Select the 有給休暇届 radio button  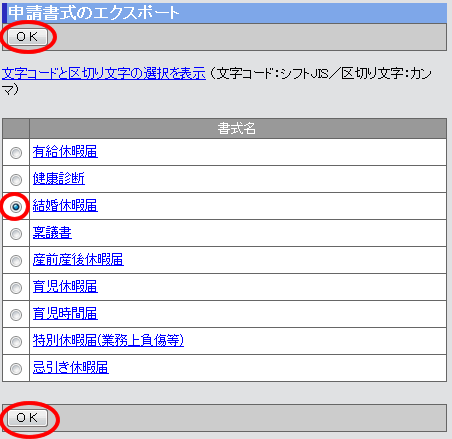(x=16, y=153)
